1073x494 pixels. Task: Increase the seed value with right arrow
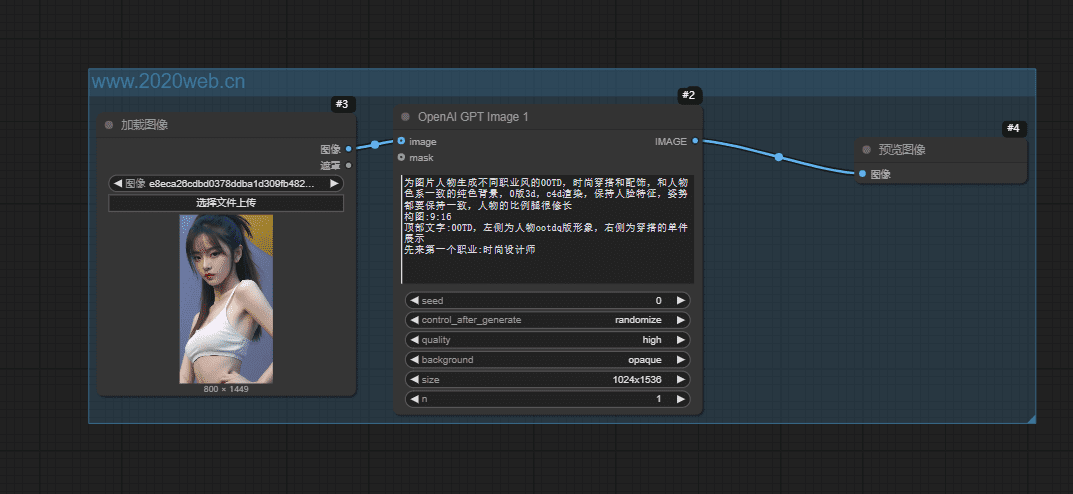[681, 300]
